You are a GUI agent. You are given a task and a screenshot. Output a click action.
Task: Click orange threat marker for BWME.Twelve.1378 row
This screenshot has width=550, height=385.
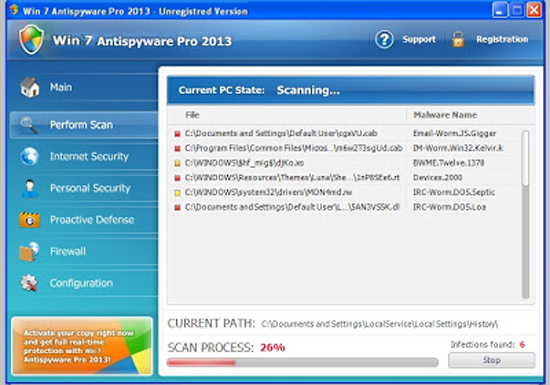(177, 163)
